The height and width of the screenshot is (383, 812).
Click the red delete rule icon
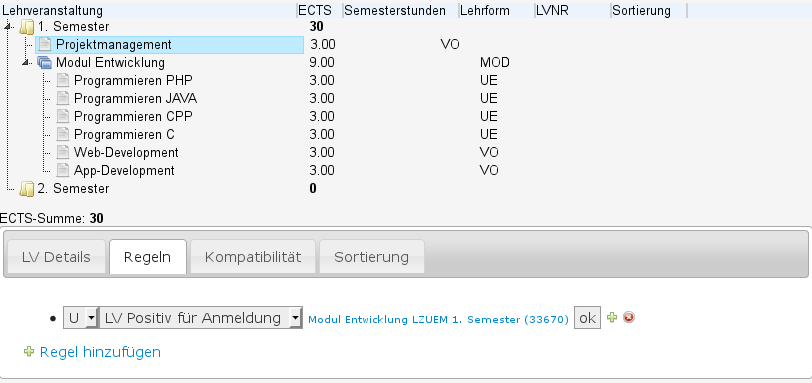(629, 317)
